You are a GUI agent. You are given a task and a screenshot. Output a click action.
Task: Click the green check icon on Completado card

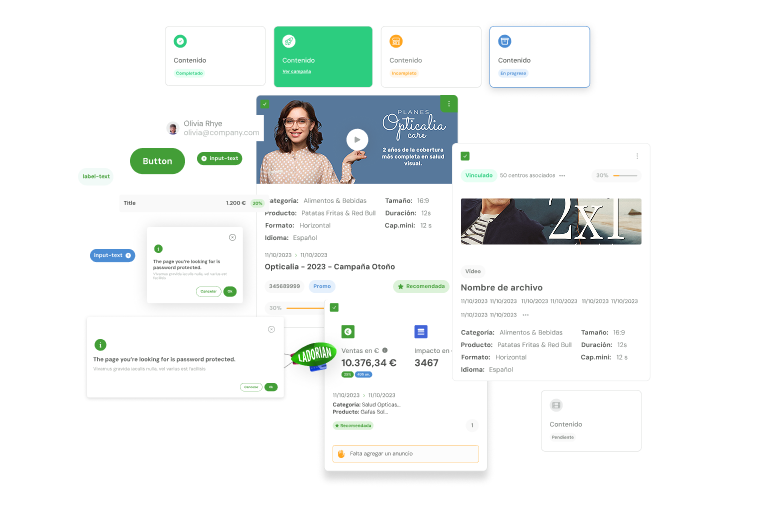pos(180,41)
